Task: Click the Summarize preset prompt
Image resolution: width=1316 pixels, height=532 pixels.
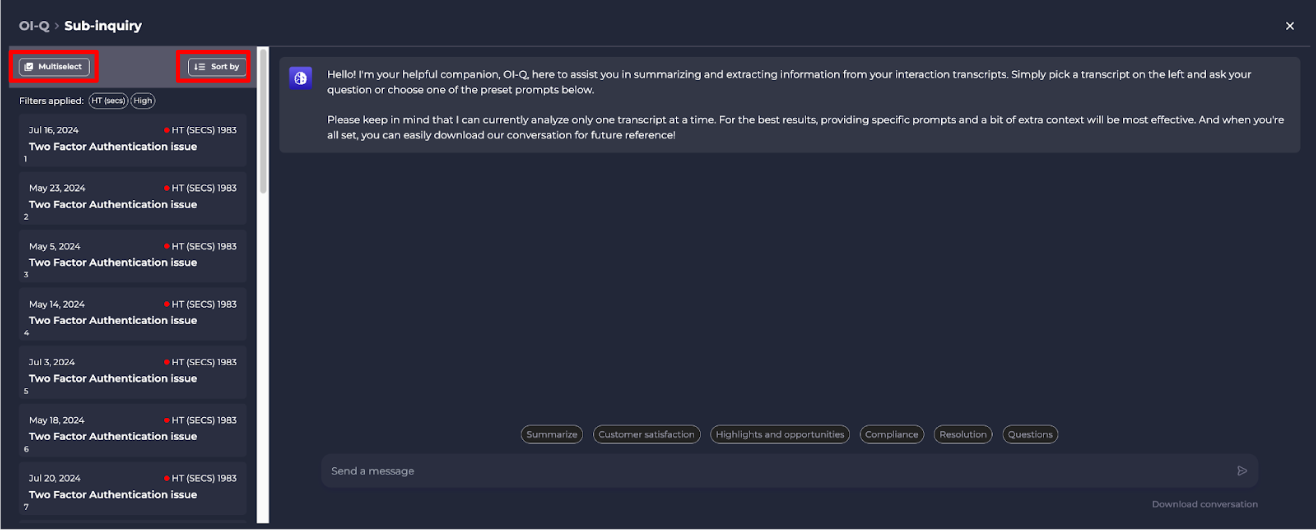Action: click(x=552, y=435)
